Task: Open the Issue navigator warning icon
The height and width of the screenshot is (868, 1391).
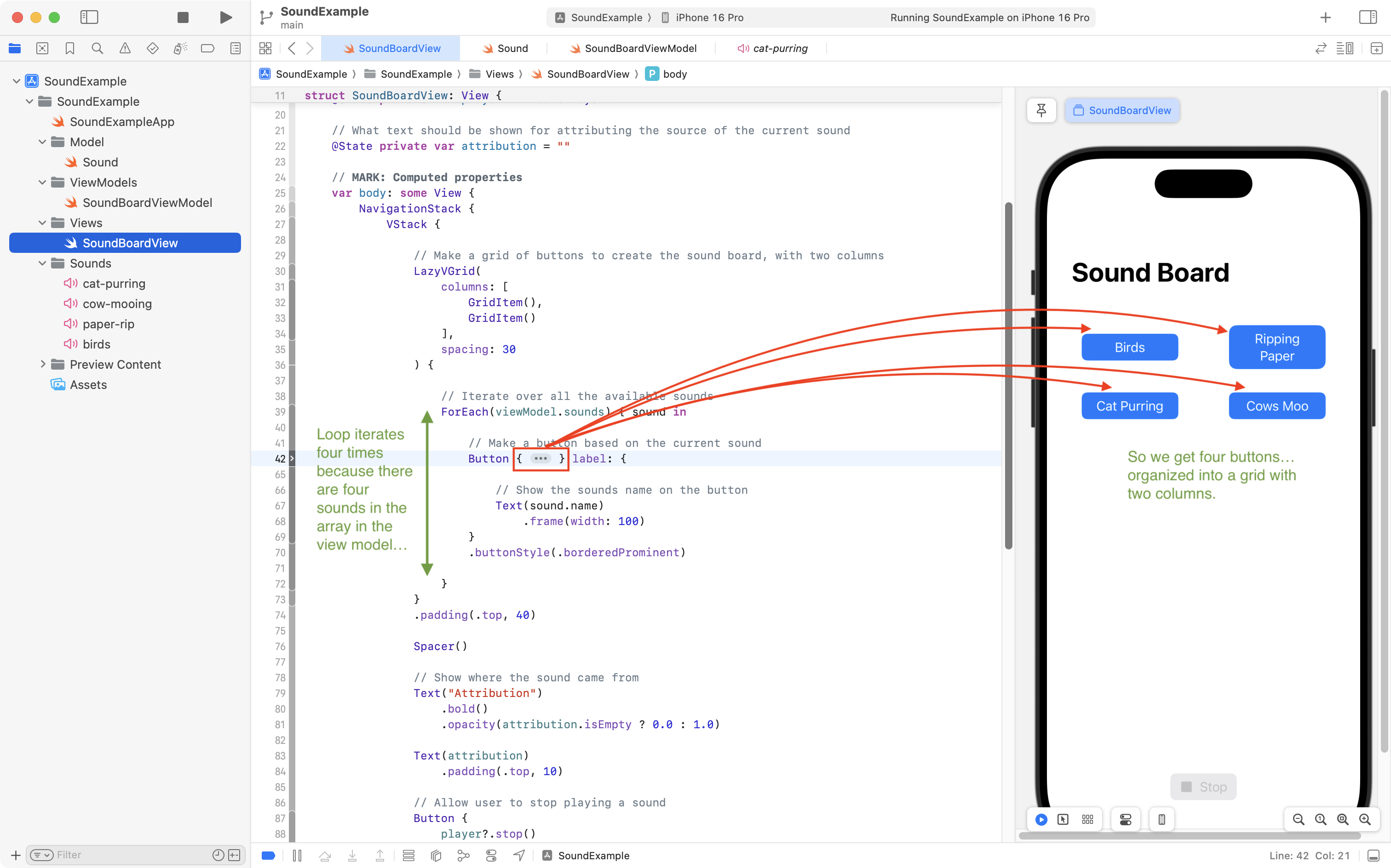Action: pyautogui.click(x=125, y=49)
